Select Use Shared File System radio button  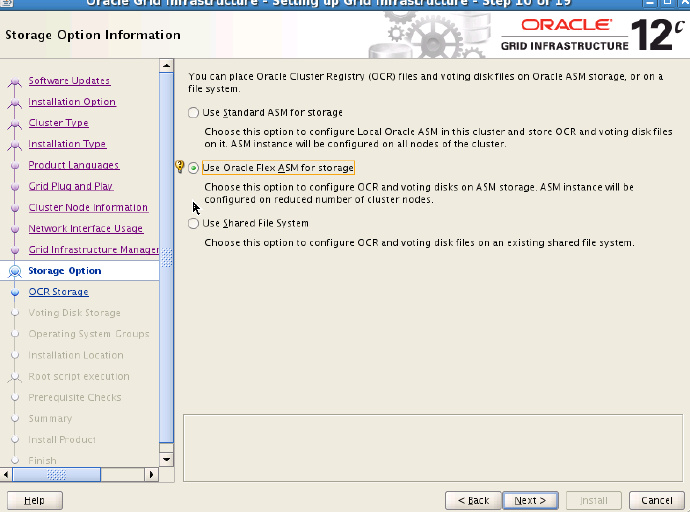click(193, 223)
